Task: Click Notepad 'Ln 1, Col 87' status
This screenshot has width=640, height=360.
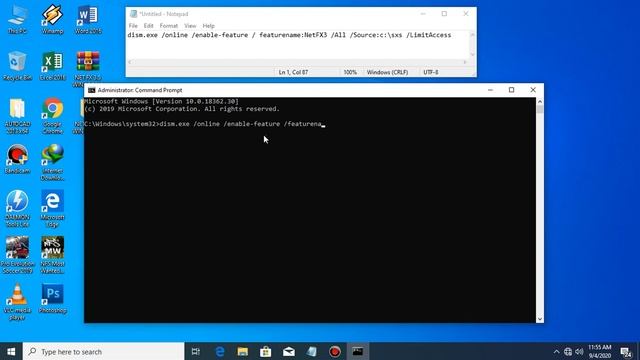Action: [x=293, y=72]
